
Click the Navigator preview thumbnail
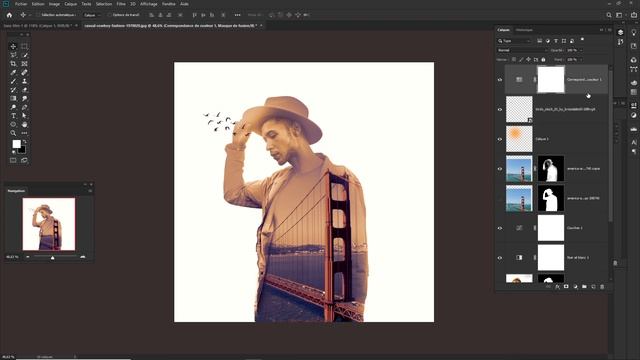(49, 224)
